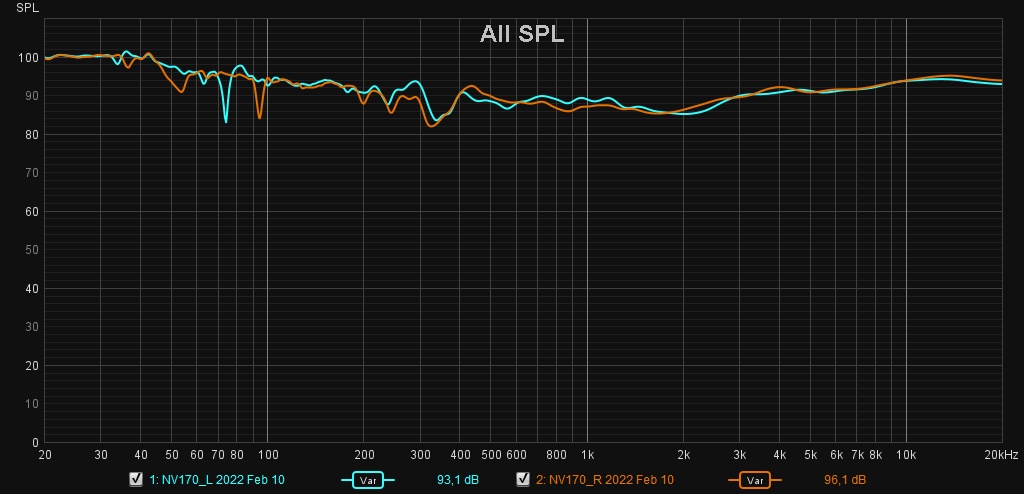Click the orange Var smoothing icon
Screen dimensions: 1024x494
click(754, 480)
